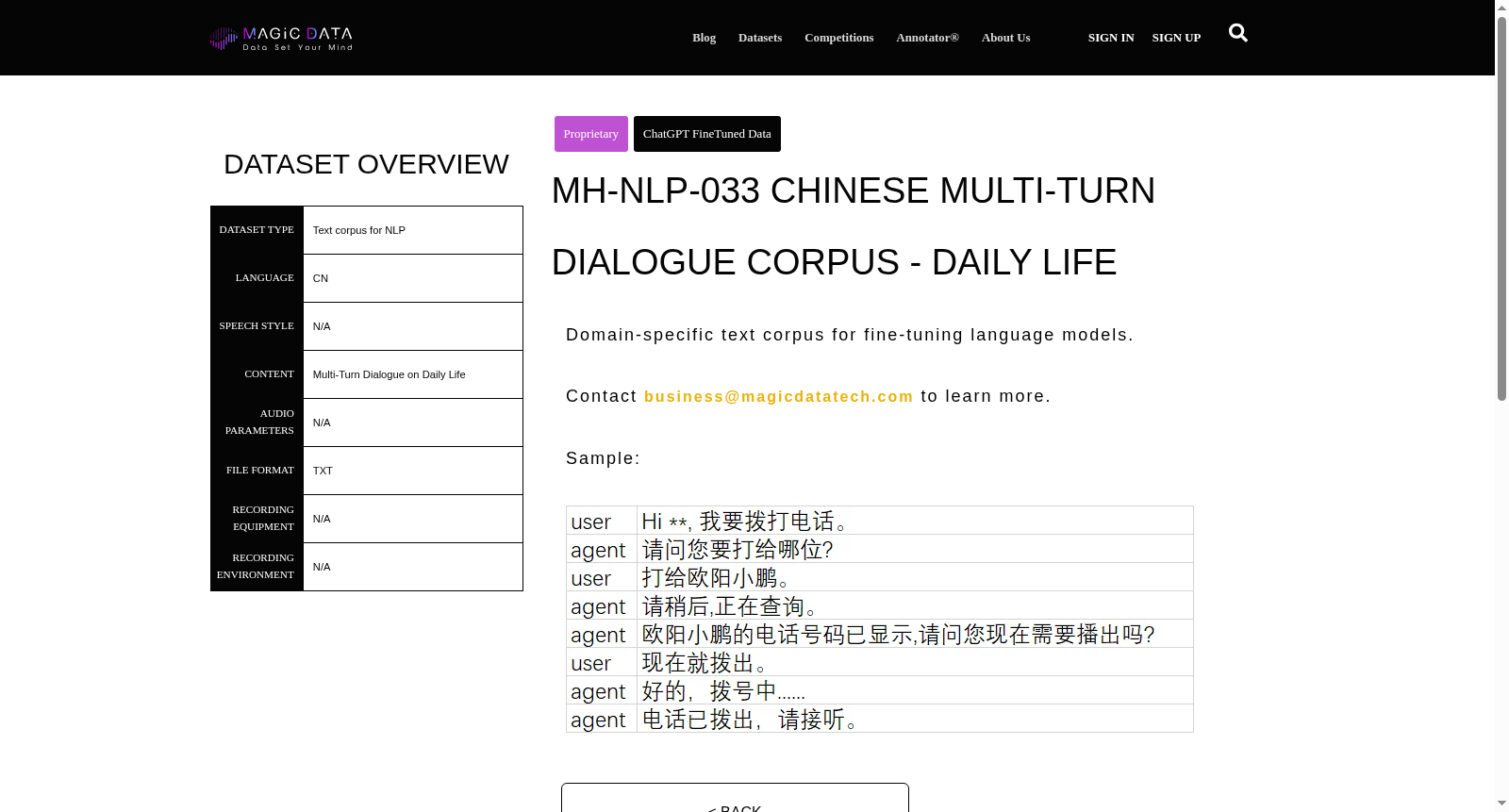Click the CONTENT label cell
The height and width of the screenshot is (812, 1509).
point(257,374)
